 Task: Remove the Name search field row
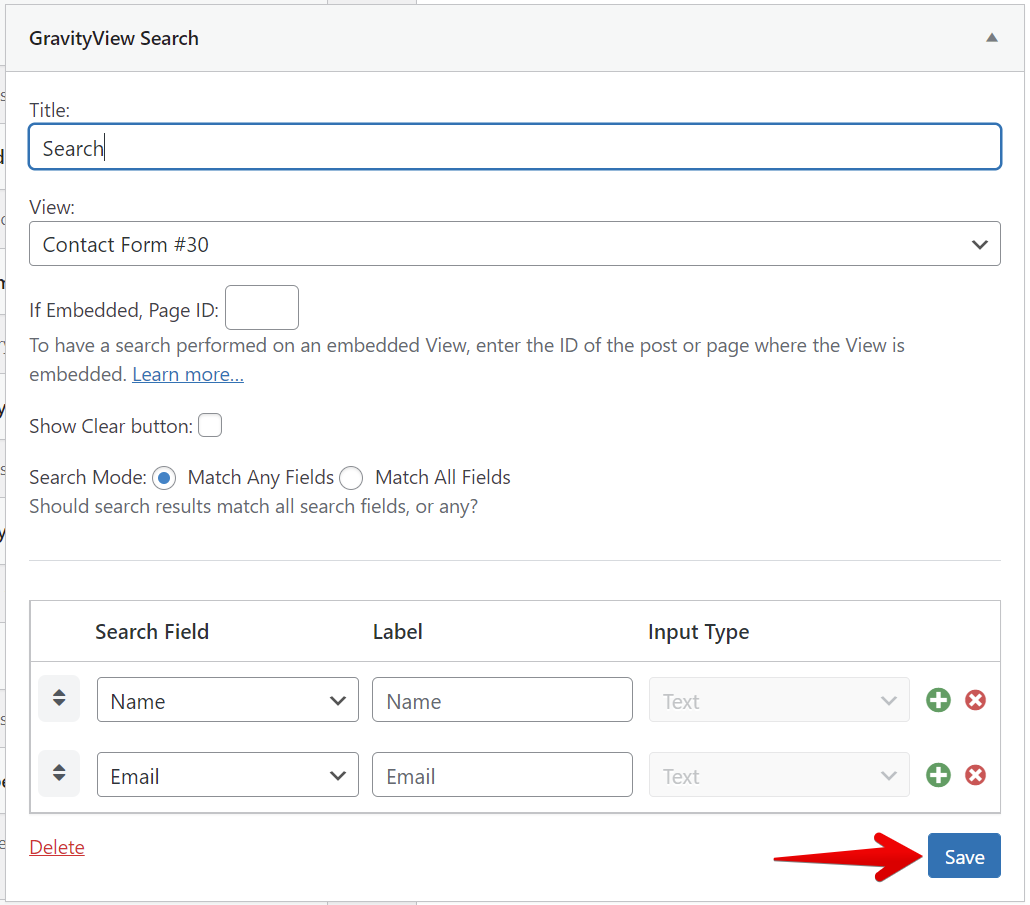(976, 700)
